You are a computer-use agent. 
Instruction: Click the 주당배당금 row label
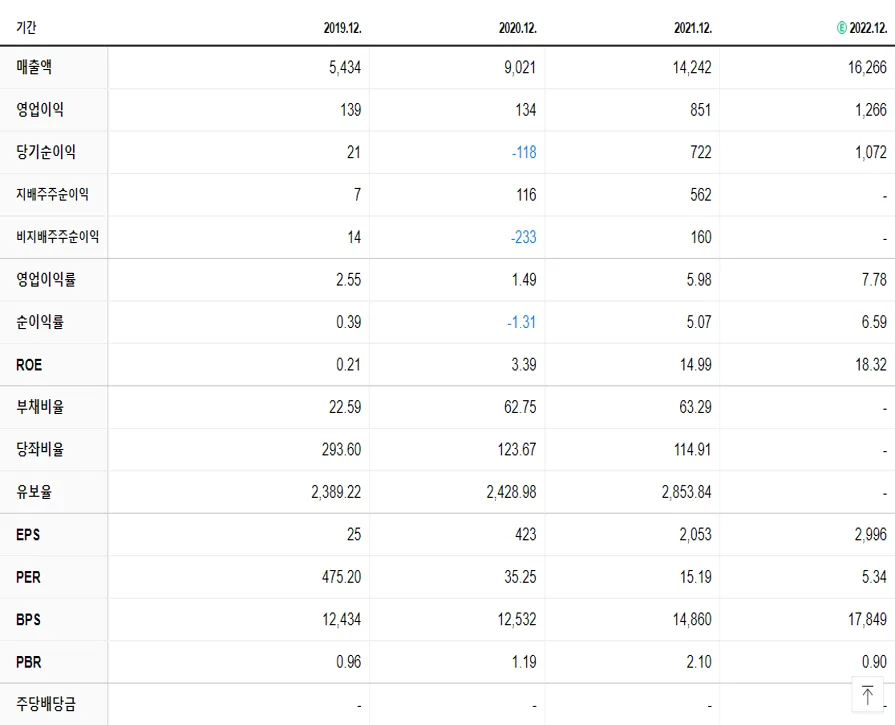pos(46,704)
